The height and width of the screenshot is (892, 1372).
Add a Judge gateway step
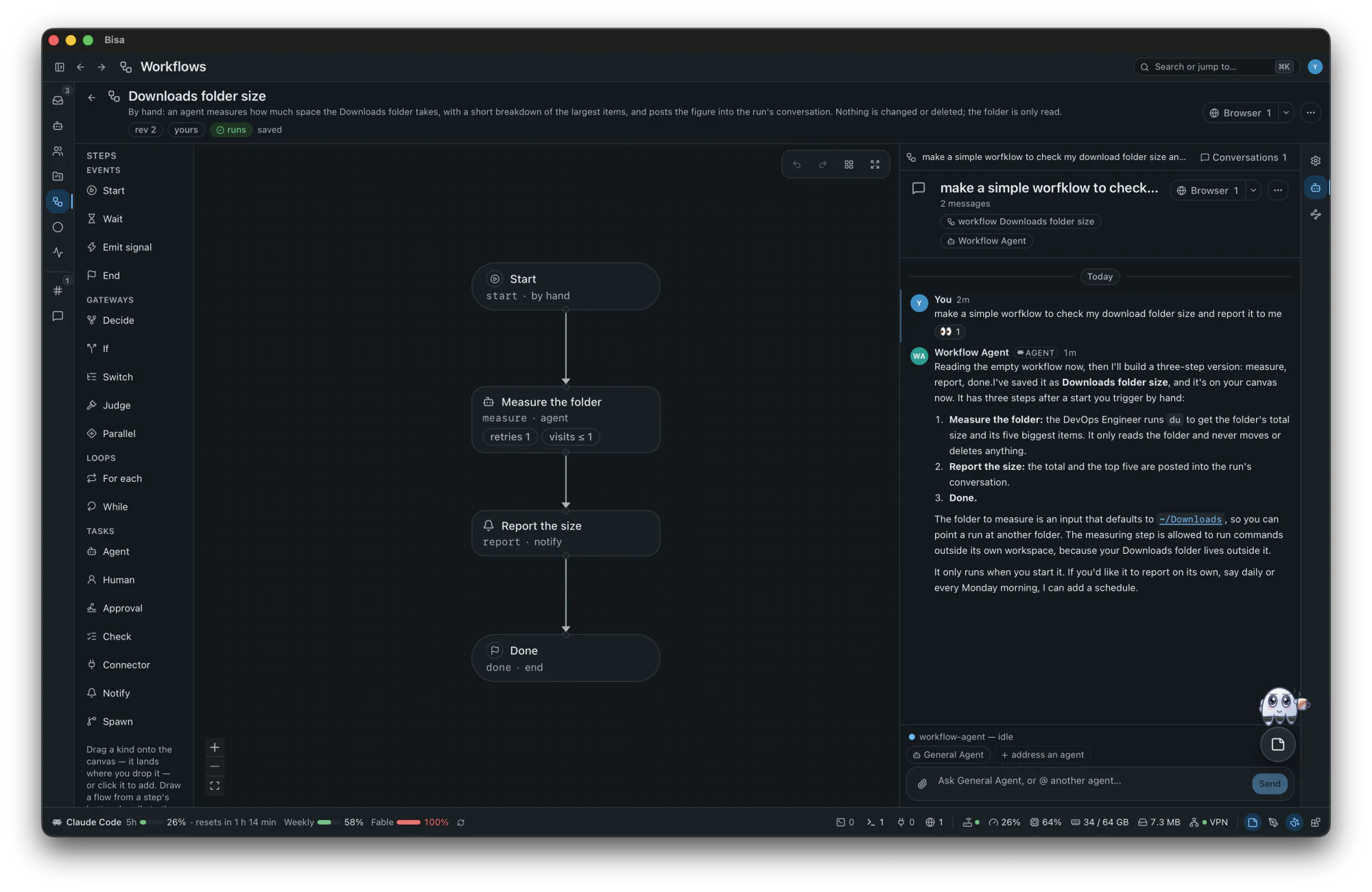(x=134, y=406)
